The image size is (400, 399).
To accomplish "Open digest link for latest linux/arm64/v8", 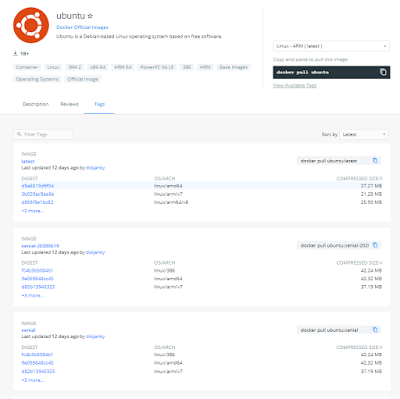I will tap(37, 202).
